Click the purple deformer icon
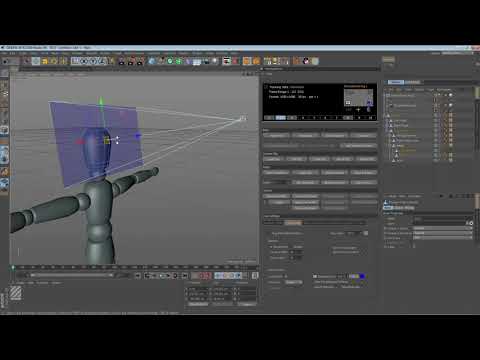 click(188, 61)
